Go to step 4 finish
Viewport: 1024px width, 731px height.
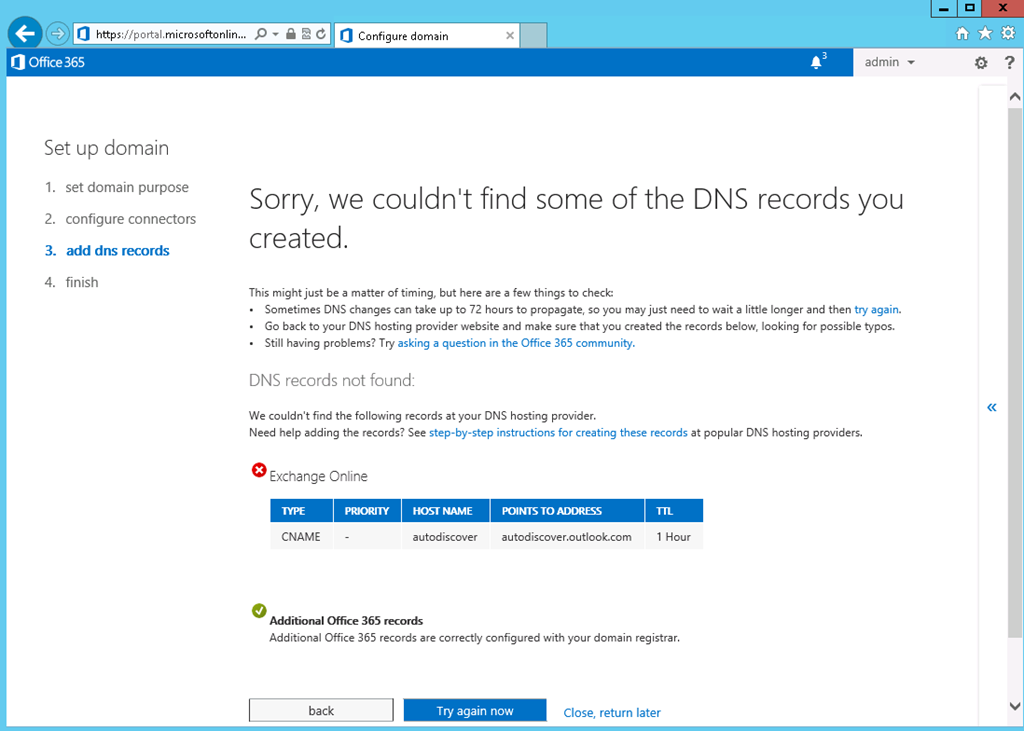(x=82, y=282)
